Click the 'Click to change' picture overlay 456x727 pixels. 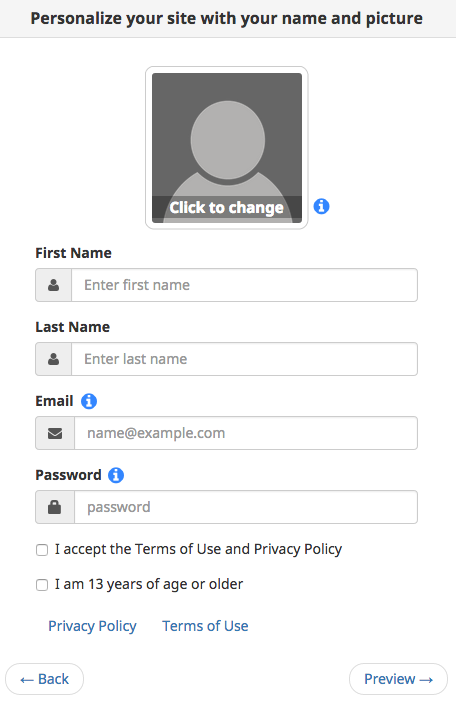coord(227,207)
